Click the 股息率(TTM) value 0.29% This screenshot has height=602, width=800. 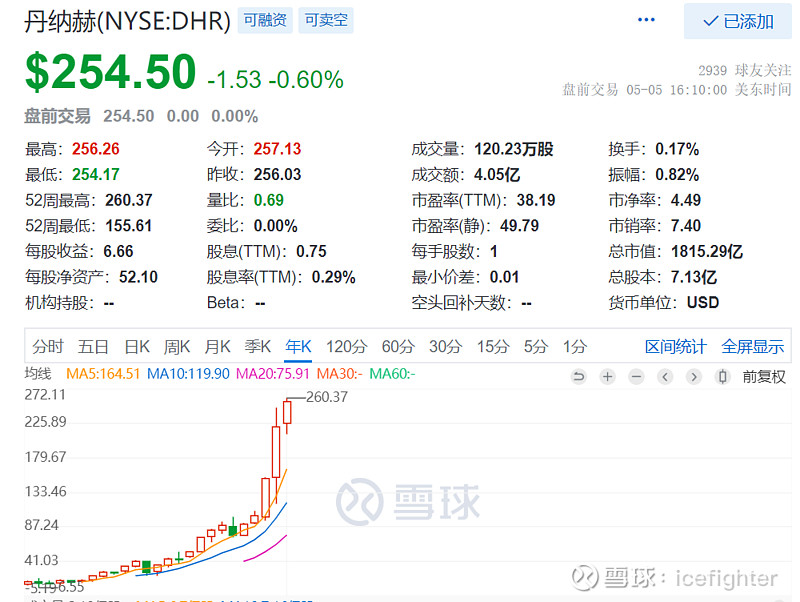coord(334,277)
